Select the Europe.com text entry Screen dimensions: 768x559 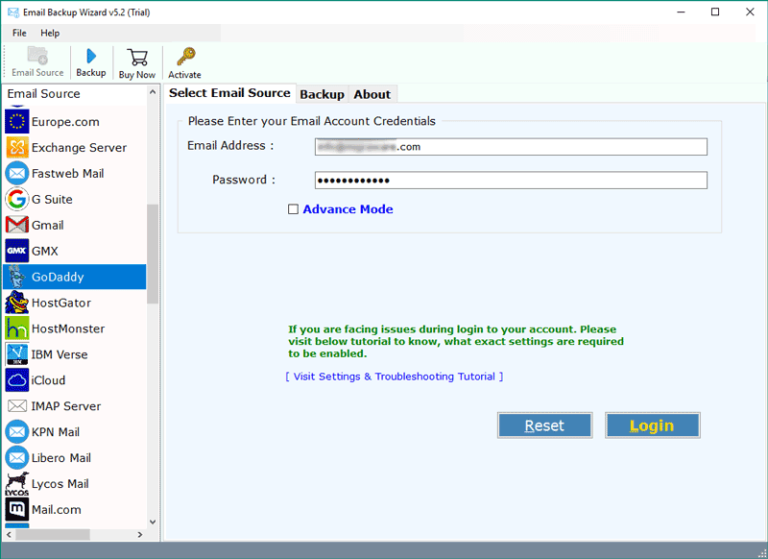point(66,122)
